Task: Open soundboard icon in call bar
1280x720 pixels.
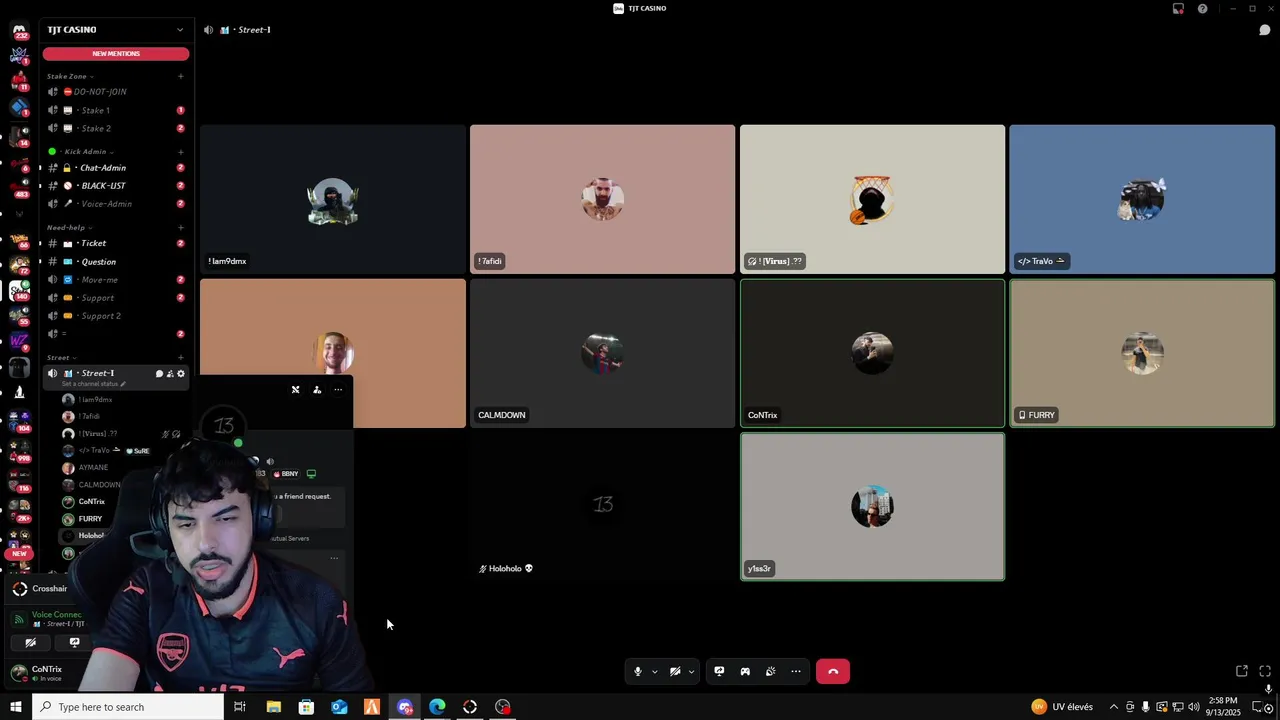Action: point(770,672)
